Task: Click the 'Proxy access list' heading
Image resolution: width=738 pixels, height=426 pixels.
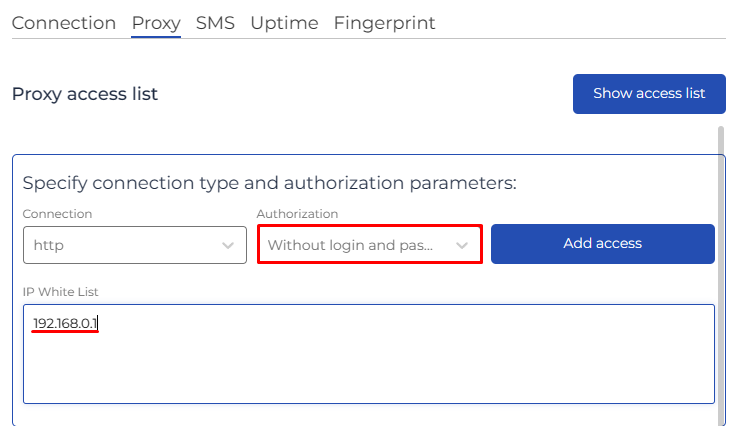Action: coord(85,95)
